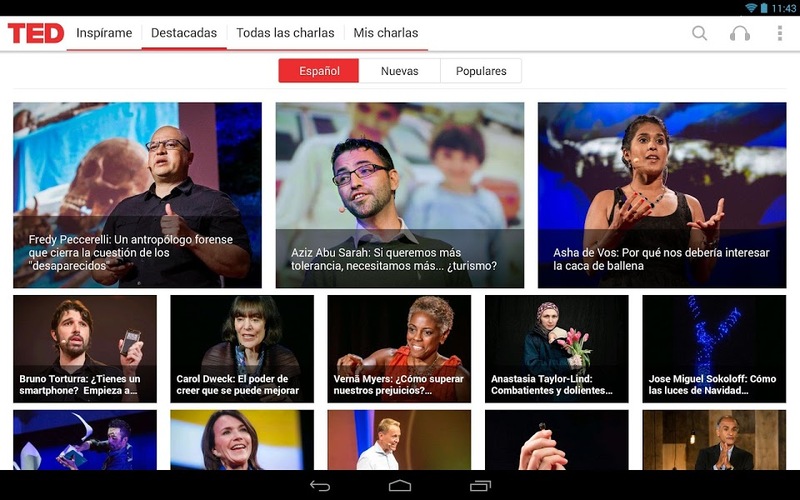
Task: Open the Todas las charlas tab
Action: 285,33
